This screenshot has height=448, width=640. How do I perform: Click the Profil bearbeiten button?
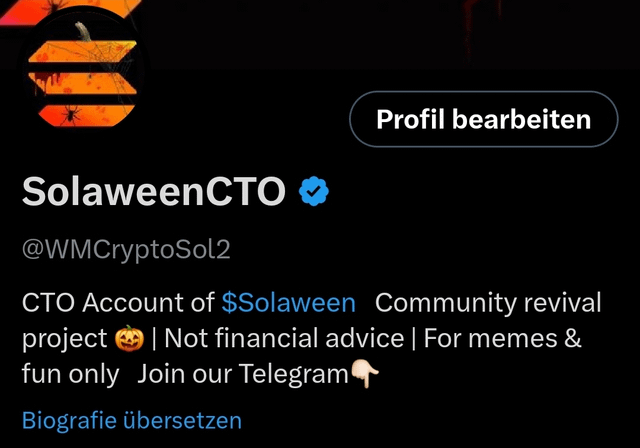click(x=484, y=119)
